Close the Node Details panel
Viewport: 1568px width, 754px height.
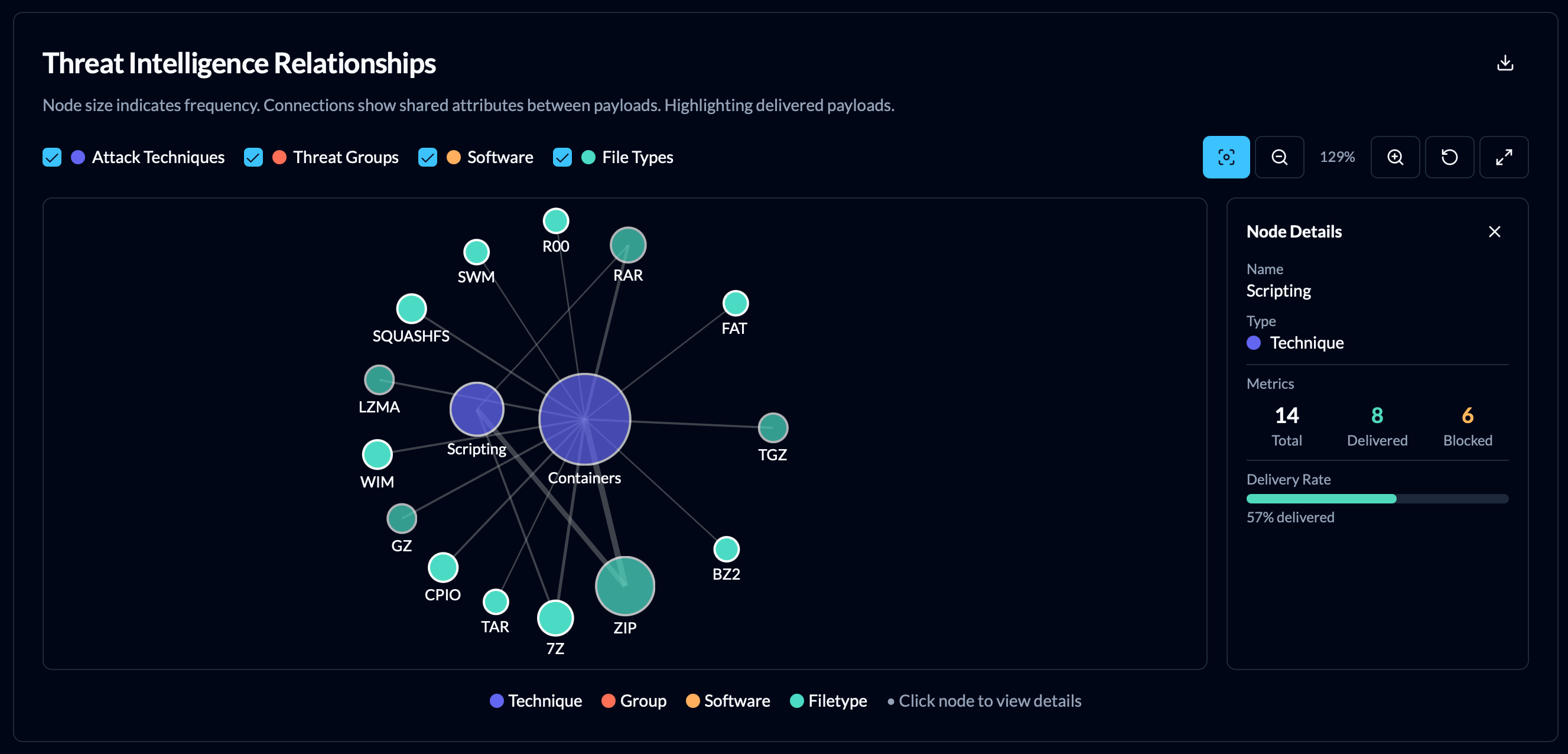pyautogui.click(x=1494, y=232)
